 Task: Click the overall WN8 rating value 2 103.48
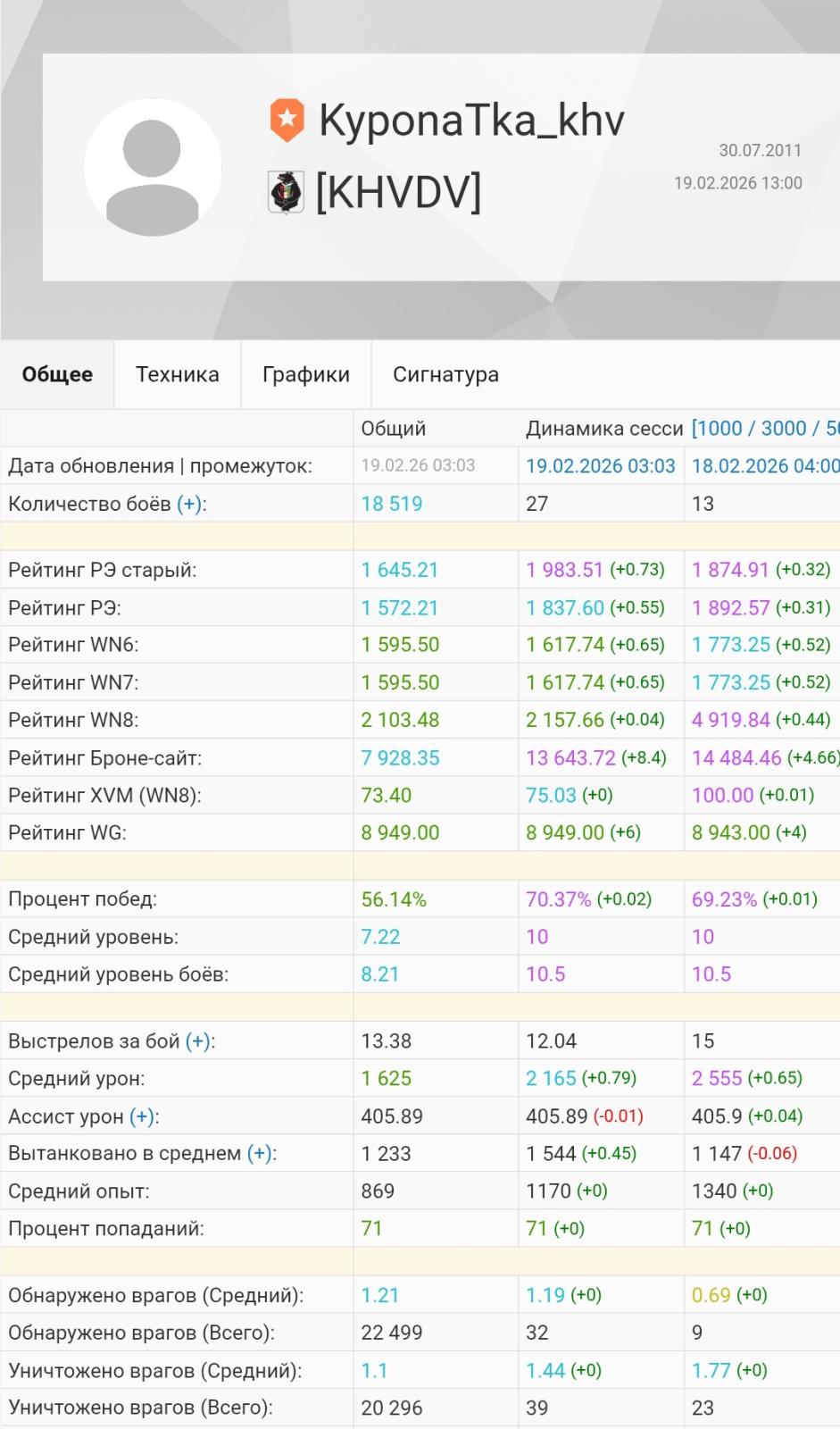[x=400, y=721]
